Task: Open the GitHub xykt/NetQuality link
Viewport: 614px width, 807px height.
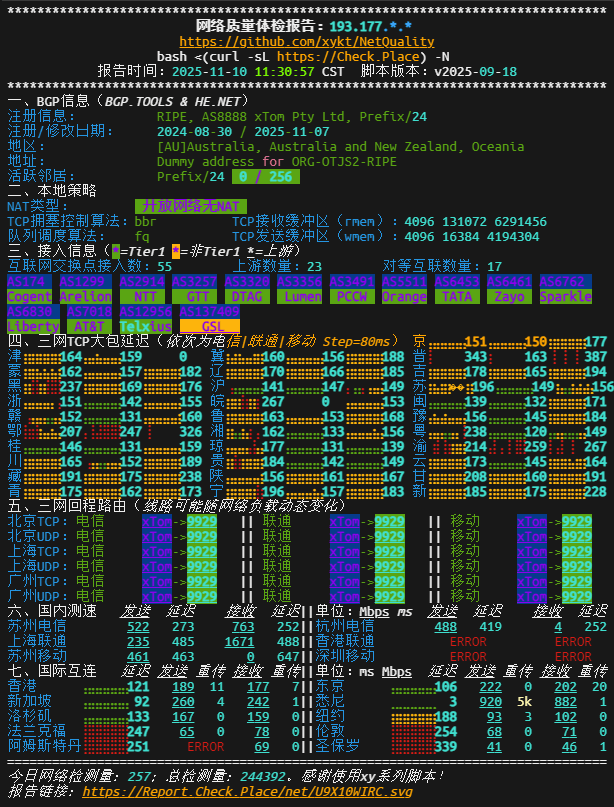Action: click(306, 42)
